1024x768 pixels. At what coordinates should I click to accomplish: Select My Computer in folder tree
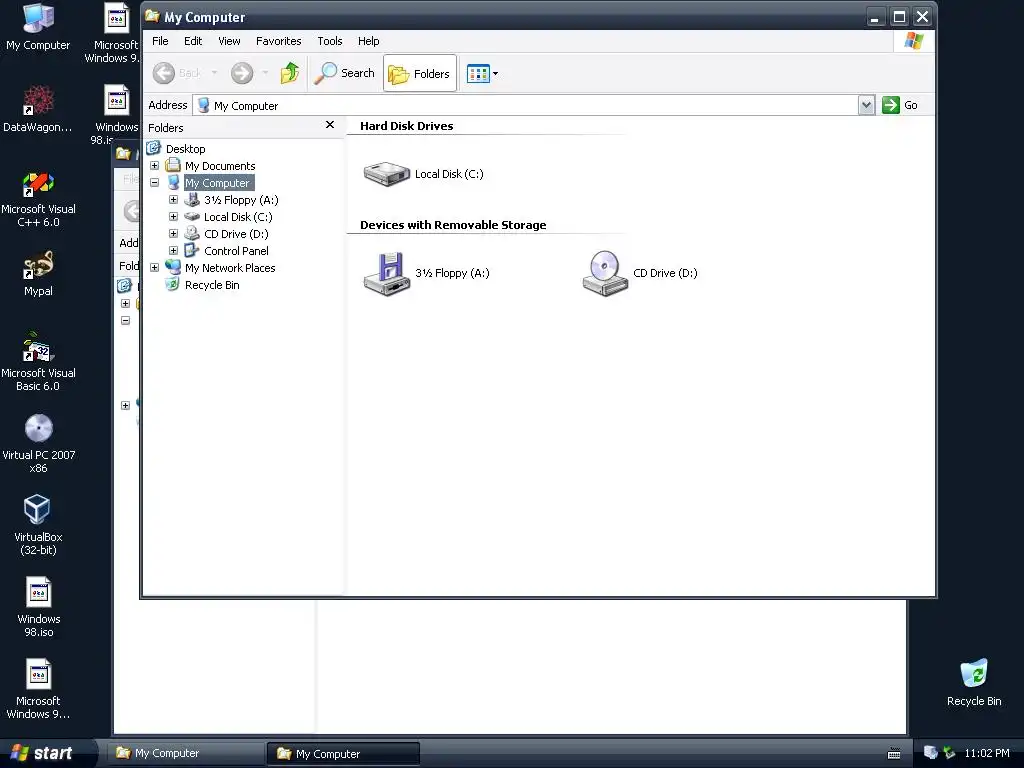pyautogui.click(x=217, y=183)
